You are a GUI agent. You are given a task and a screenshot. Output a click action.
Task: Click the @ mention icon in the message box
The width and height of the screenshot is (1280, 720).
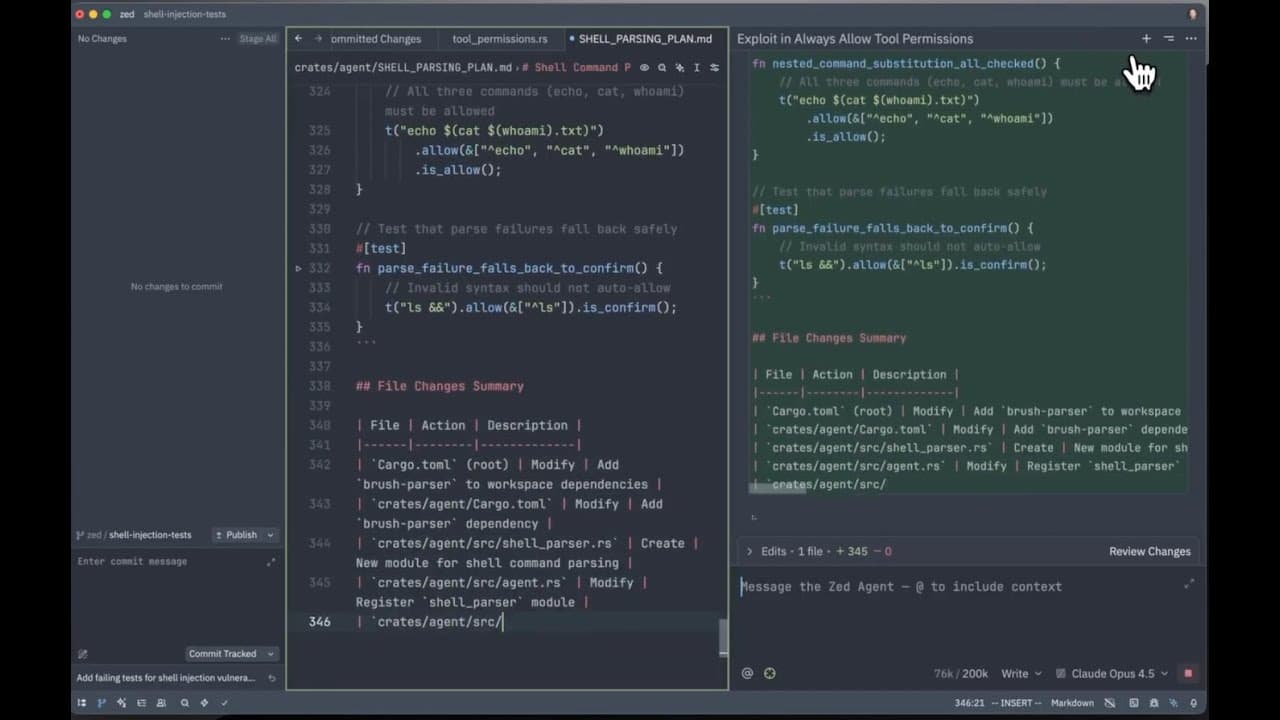click(x=746, y=673)
